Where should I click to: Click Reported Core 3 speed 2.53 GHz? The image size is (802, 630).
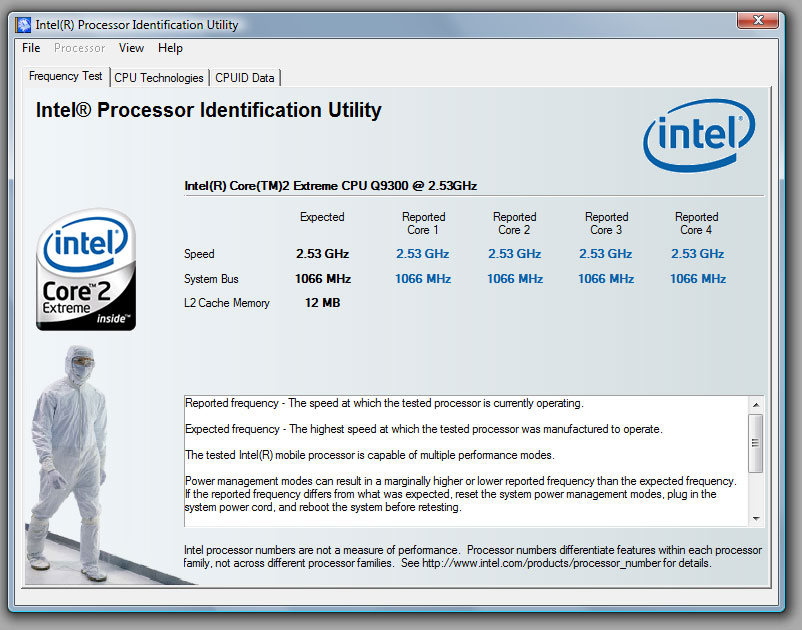point(606,254)
